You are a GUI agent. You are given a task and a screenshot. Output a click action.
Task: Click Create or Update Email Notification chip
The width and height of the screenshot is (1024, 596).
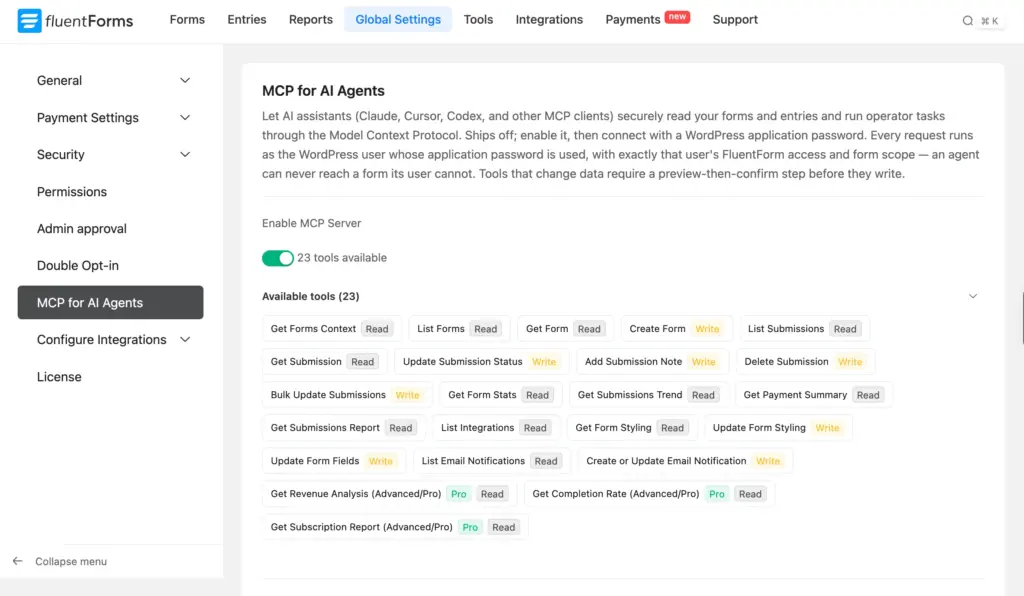pos(684,461)
